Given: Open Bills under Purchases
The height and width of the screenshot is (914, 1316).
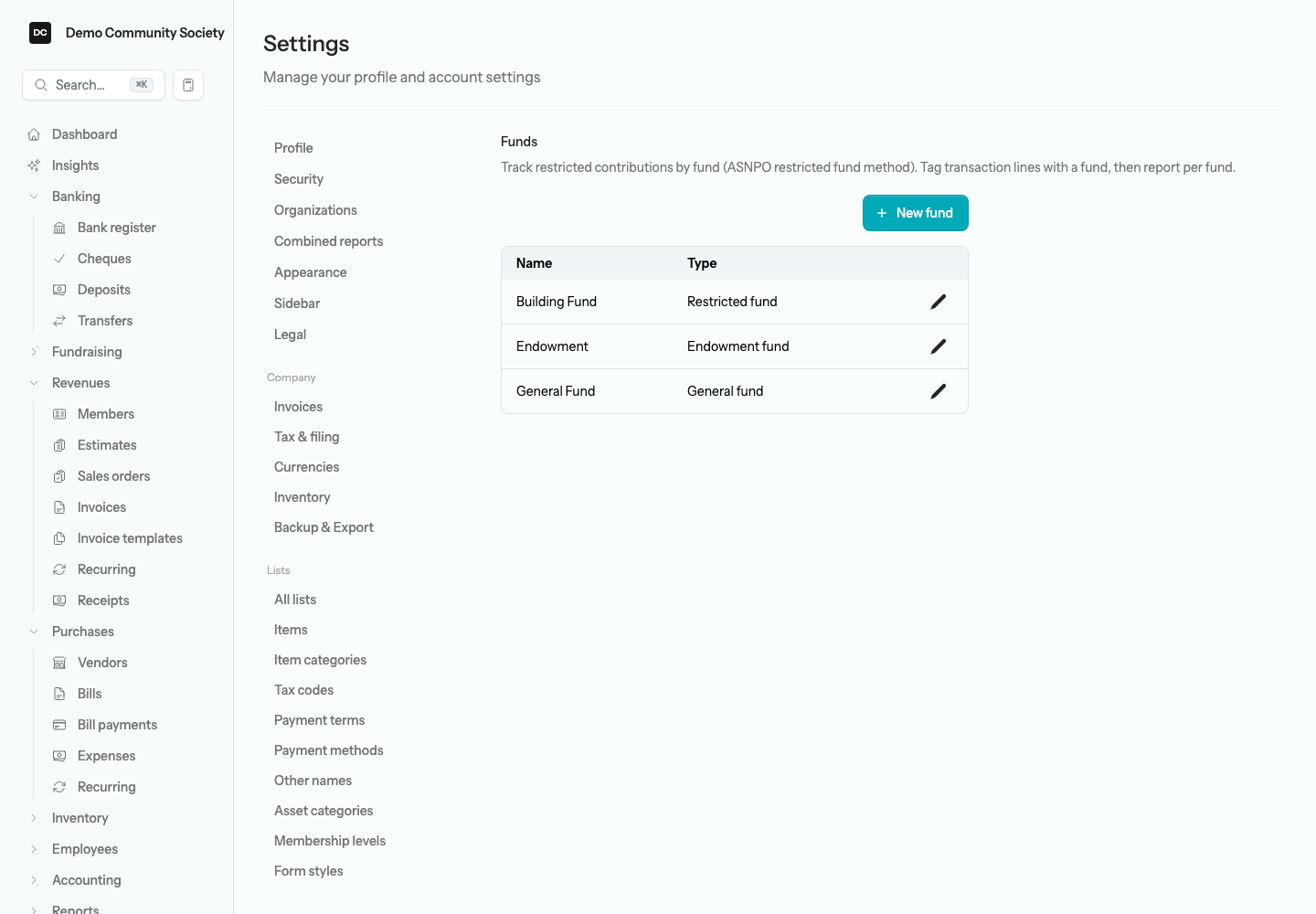Looking at the screenshot, I should (x=90, y=694).
